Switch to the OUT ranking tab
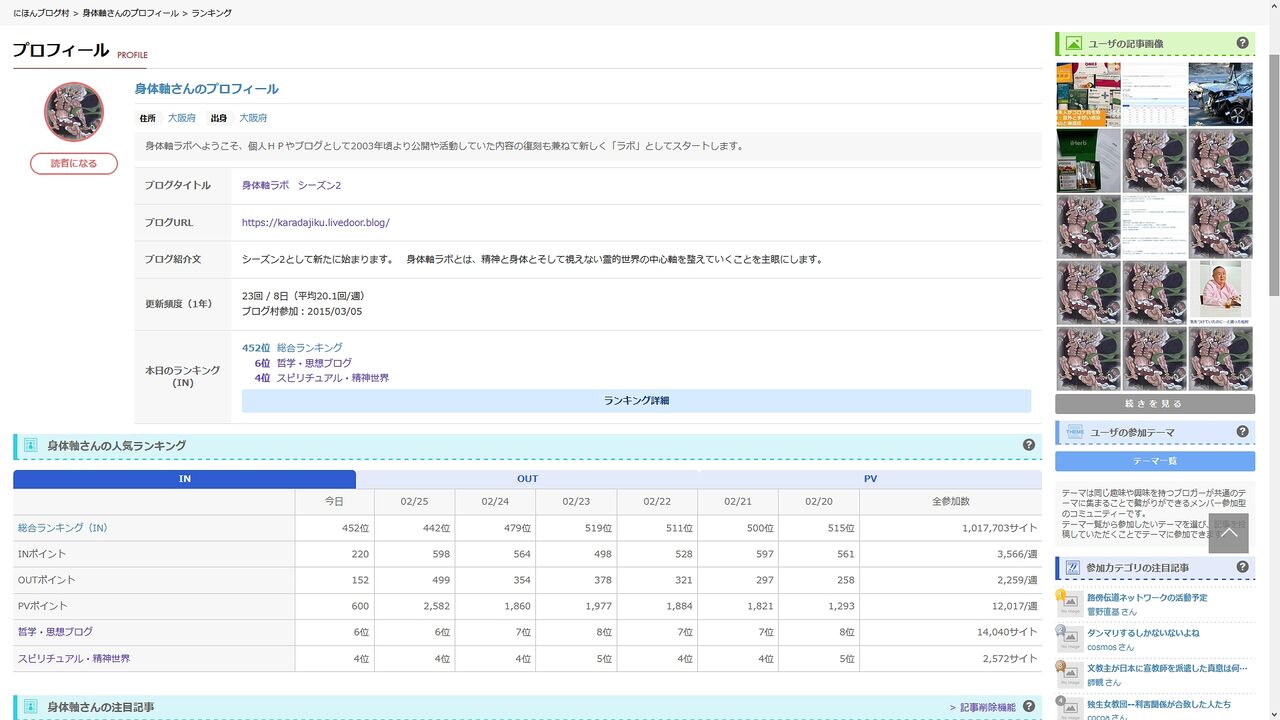Viewport: 1280px width, 720px height. (x=528, y=479)
